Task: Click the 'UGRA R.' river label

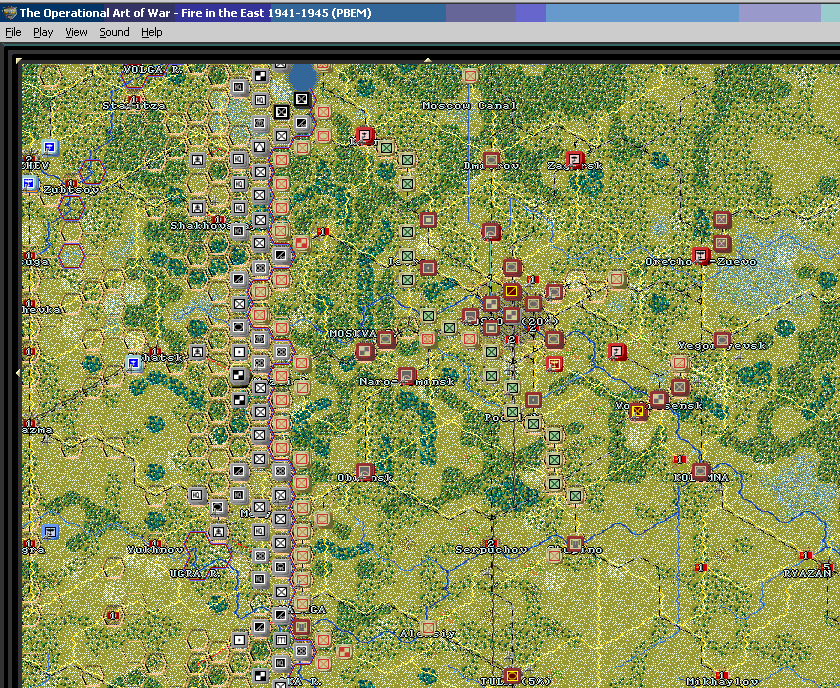Action: click(195, 574)
